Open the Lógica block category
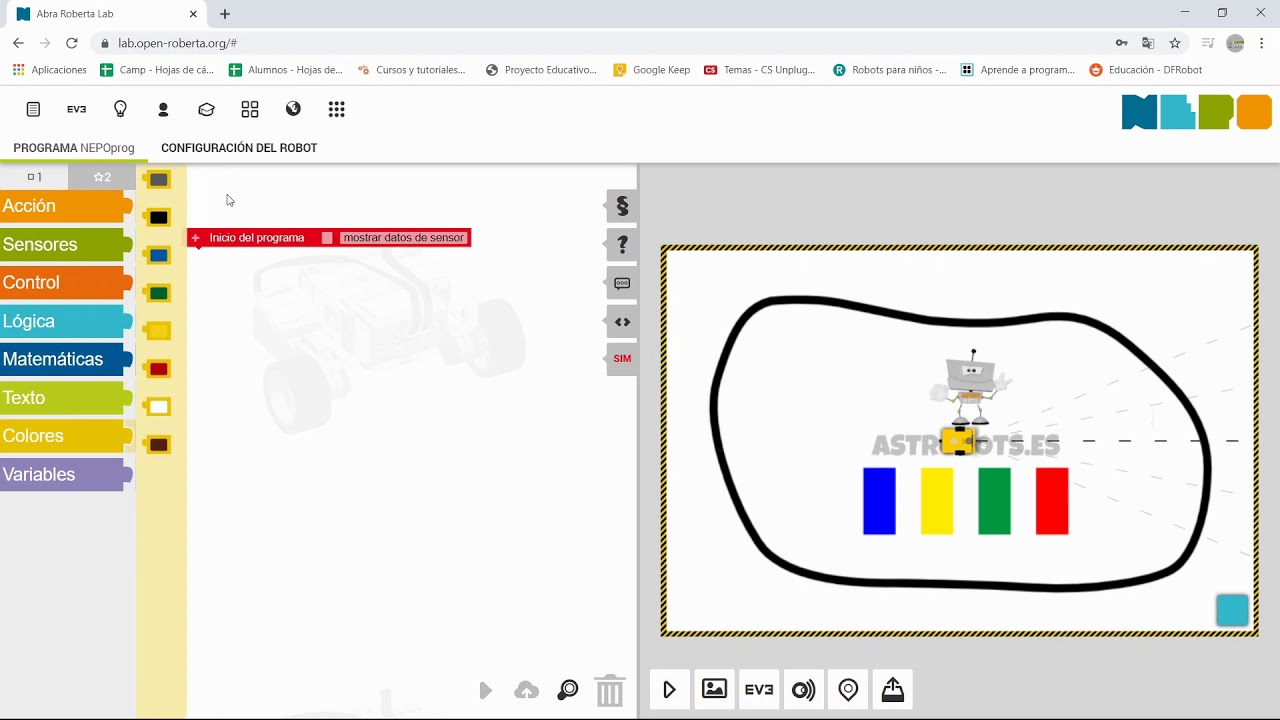Viewport: 1280px width, 720px height. tap(66, 321)
